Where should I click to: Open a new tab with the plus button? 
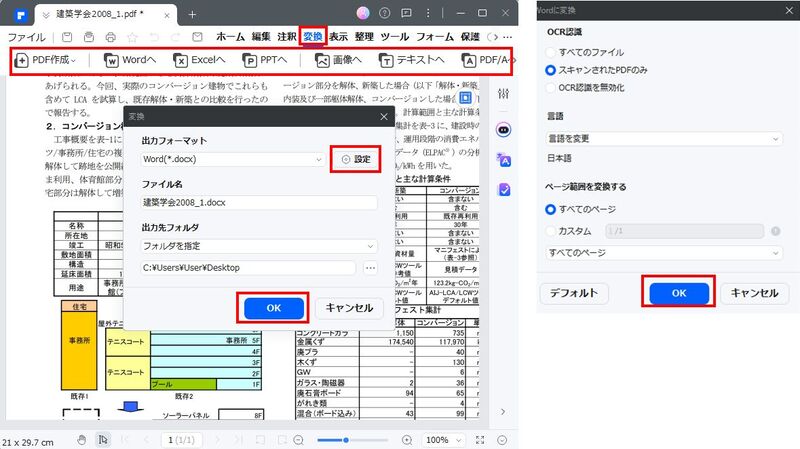tap(192, 15)
